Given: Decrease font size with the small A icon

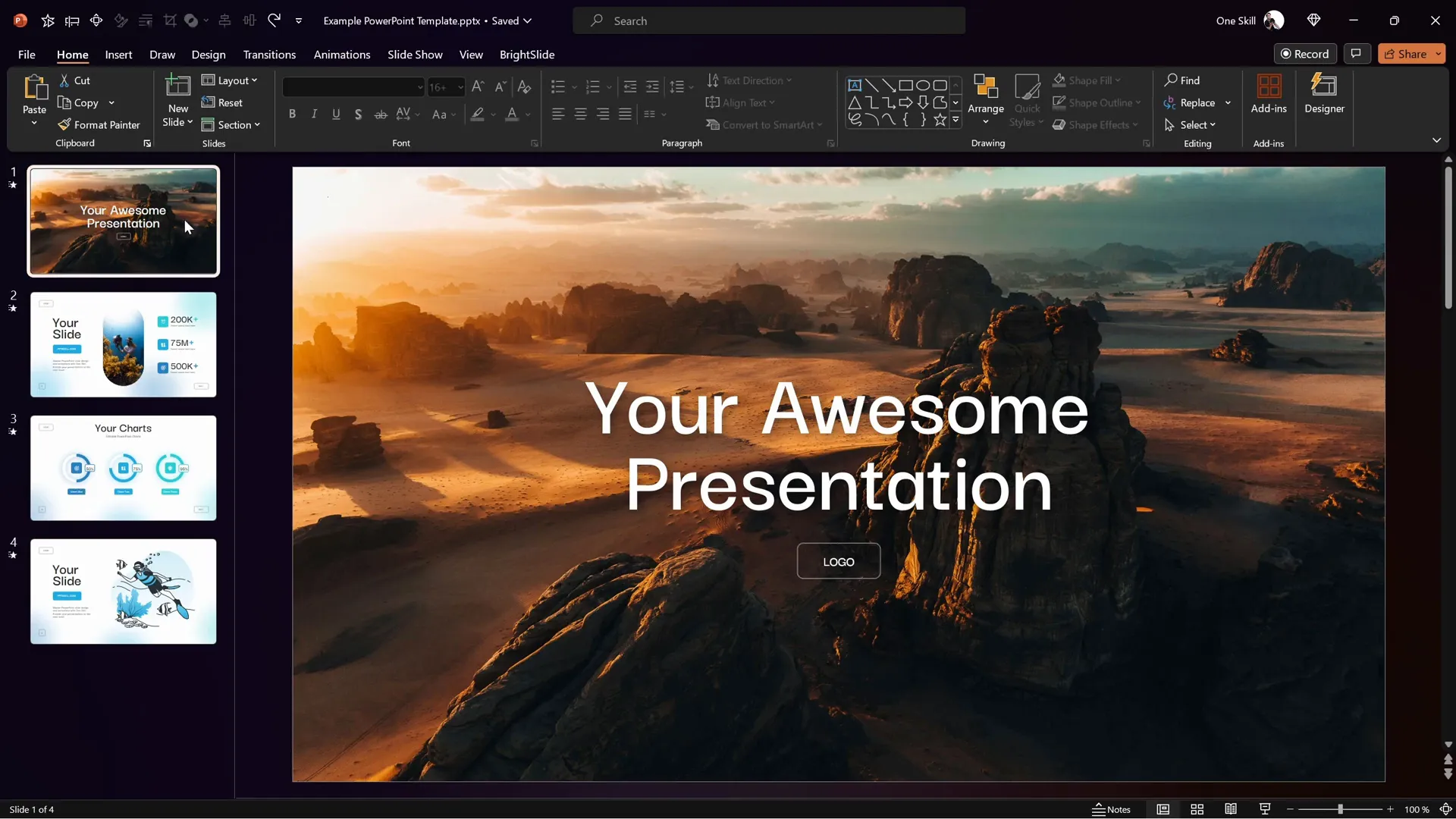Looking at the screenshot, I should point(500,86).
